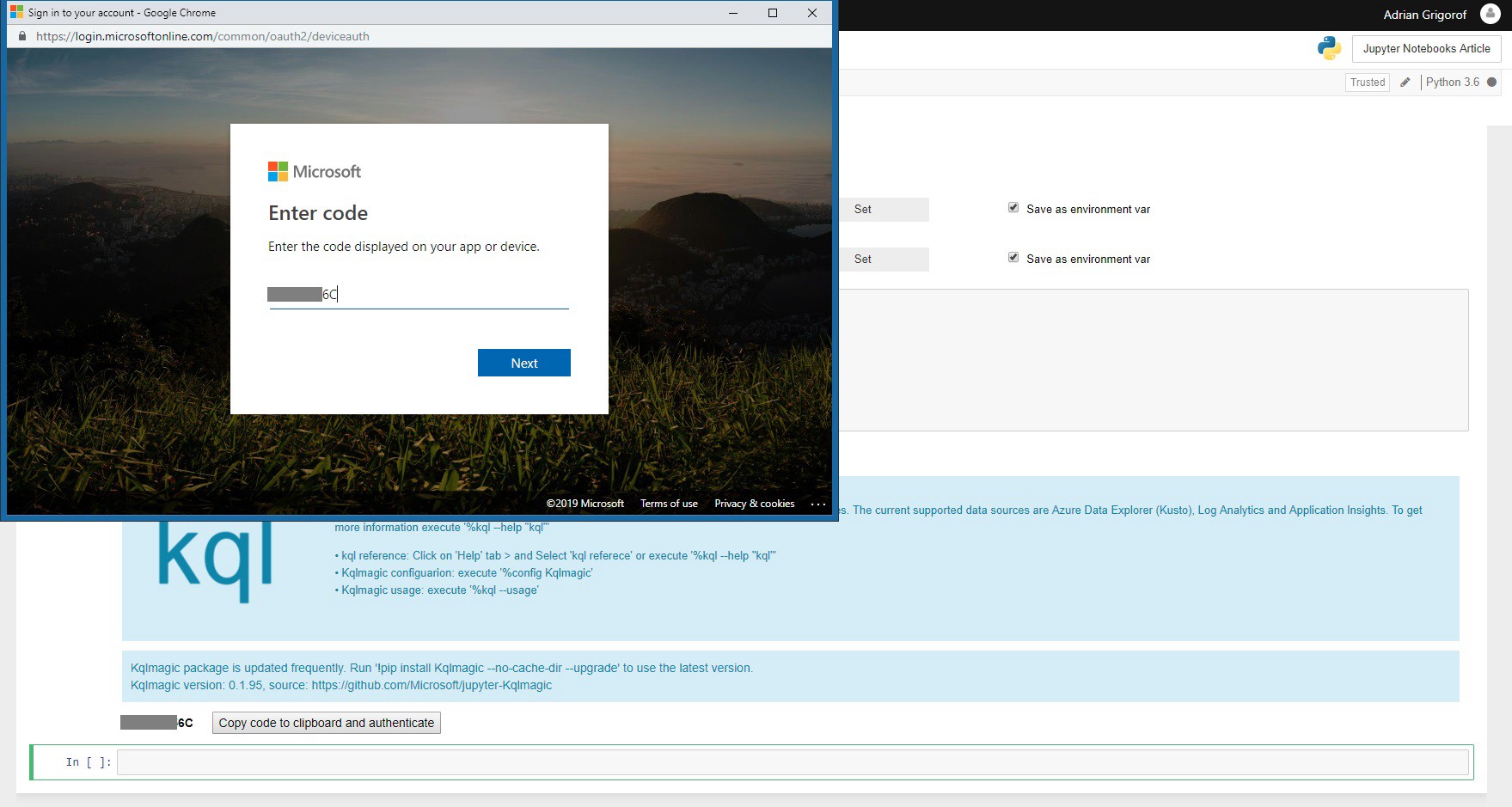1512x807 pixels.
Task: Open the ellipsis more options in sign-in footer
Action: point(817,504)
